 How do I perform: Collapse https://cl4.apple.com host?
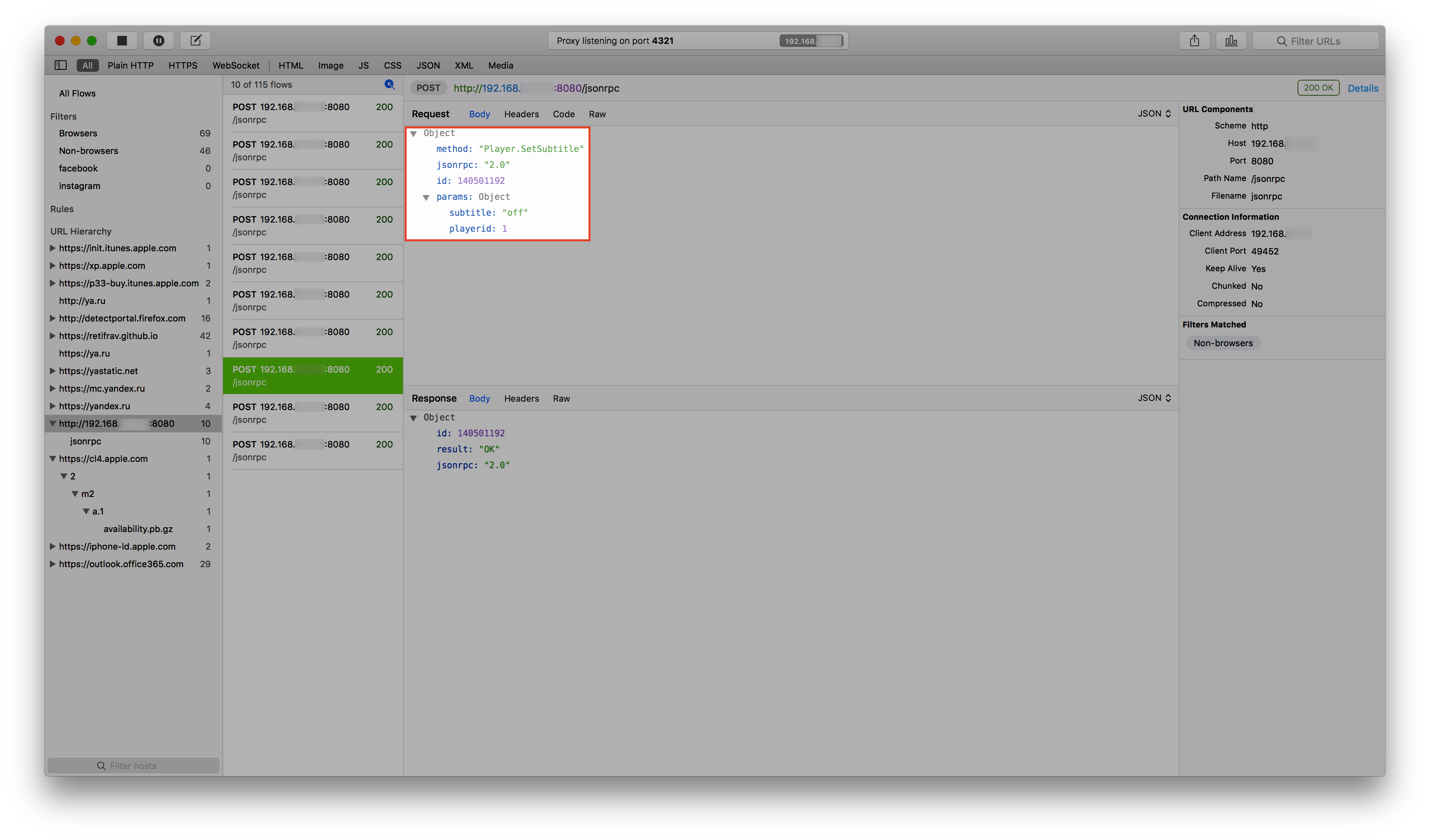(x=53, y=459)
